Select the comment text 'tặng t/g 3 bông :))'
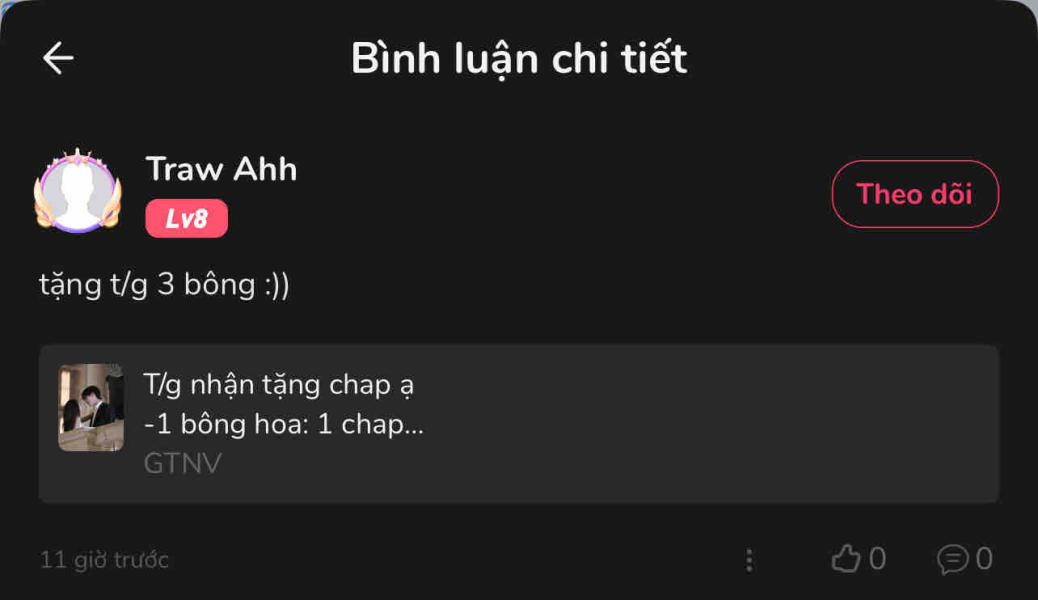This screenshot has width=1038, height=600. click(x=164, y=285)
